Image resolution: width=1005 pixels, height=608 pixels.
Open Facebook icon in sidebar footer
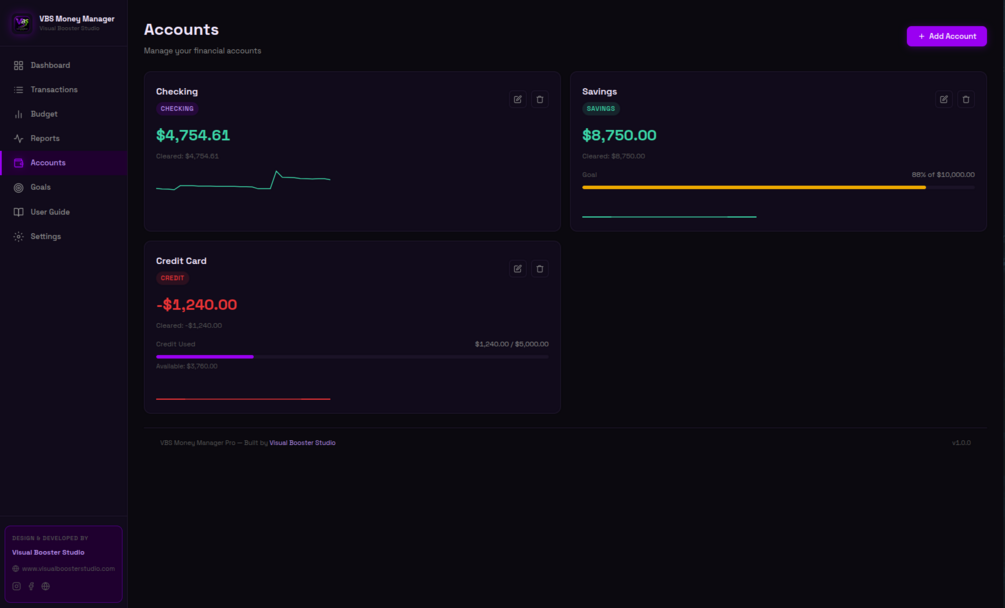tap(31, 586)
